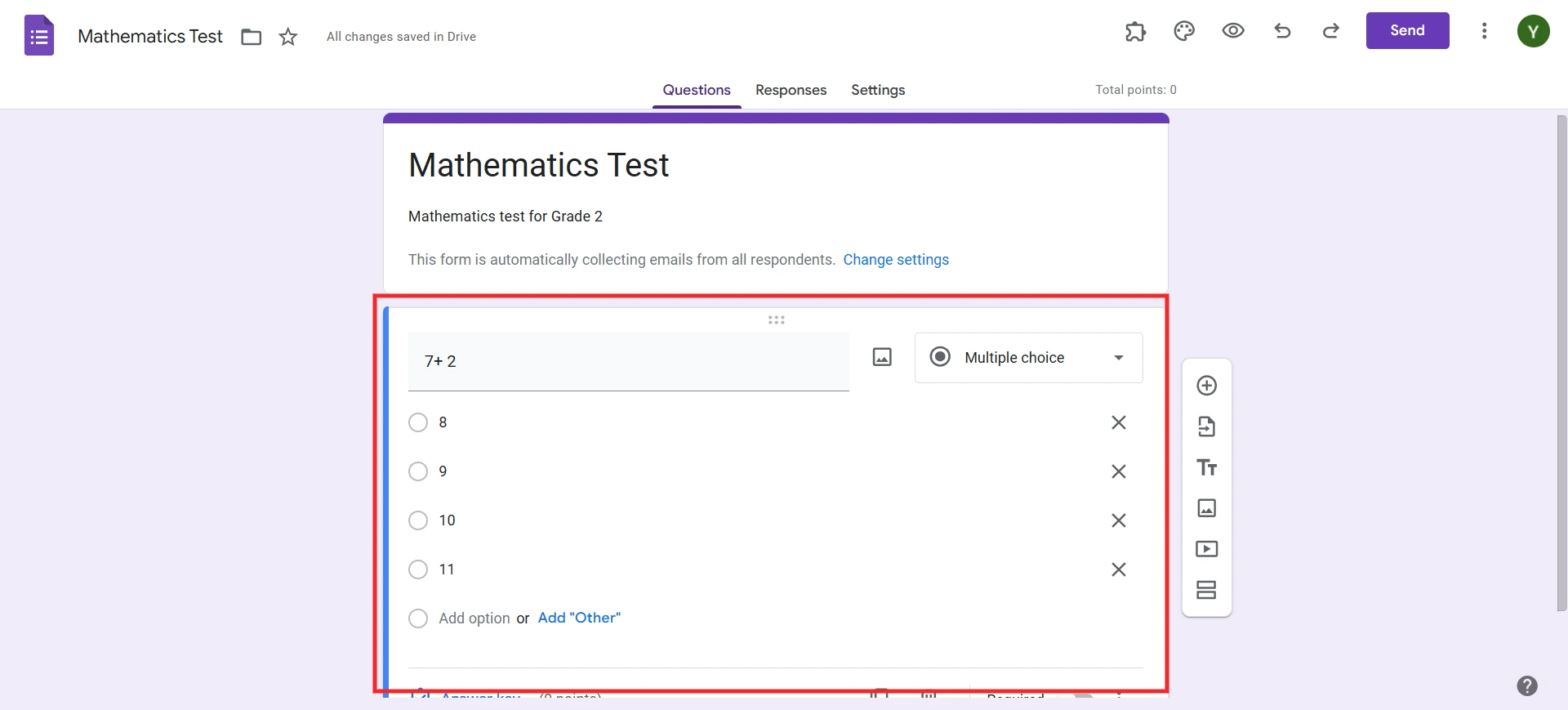The height and width of the screenshot is (710, 1568).
Task: Click the Send button
Action: [1407, 30]
